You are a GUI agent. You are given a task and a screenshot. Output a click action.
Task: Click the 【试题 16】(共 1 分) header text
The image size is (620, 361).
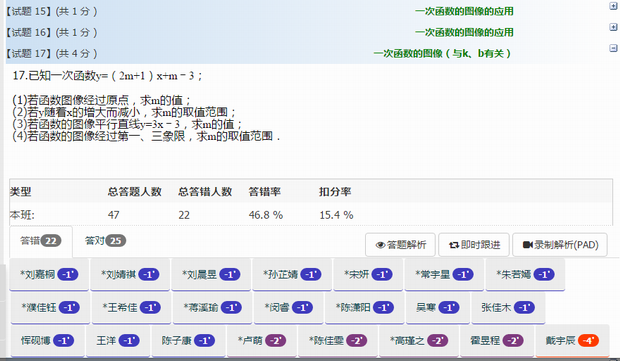[x=51, y=32]
